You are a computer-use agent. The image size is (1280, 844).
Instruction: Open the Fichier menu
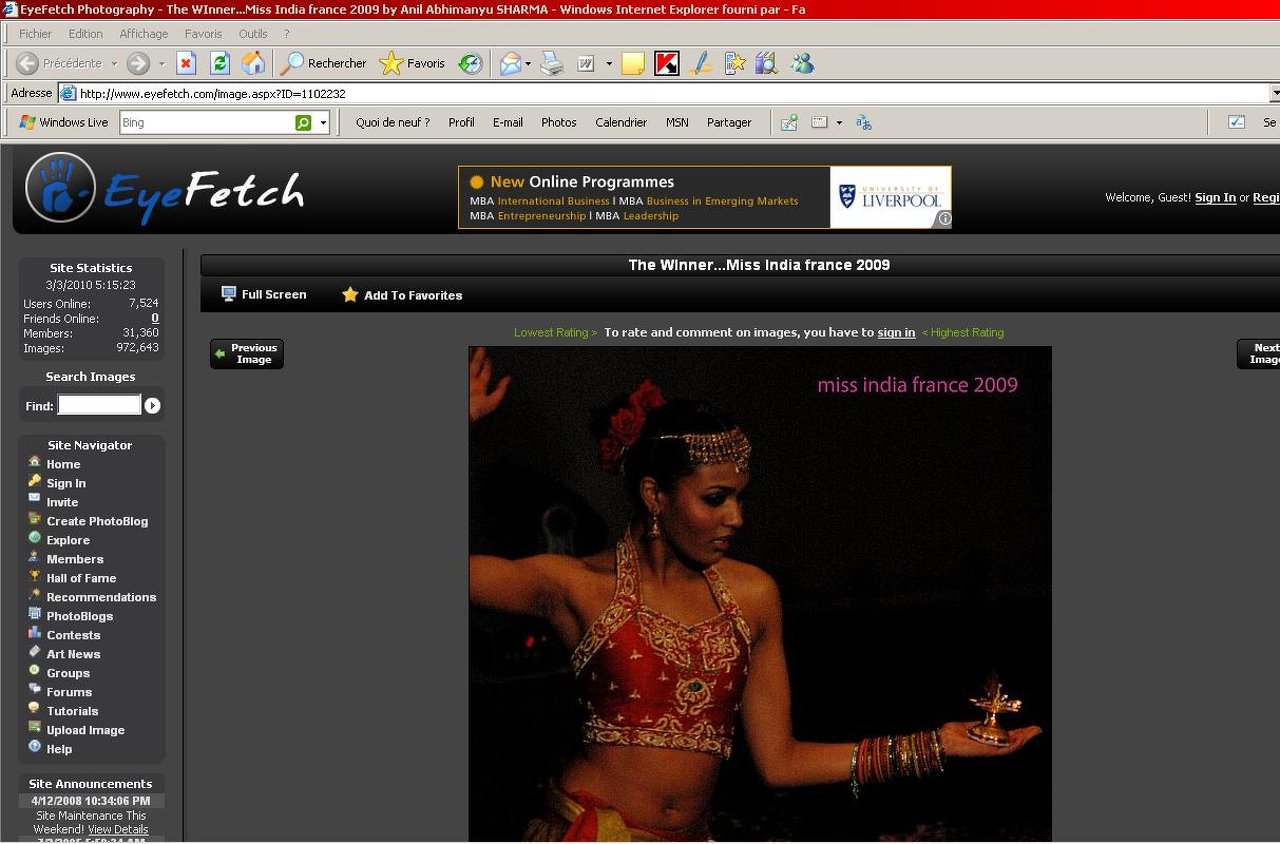point(35,33)
